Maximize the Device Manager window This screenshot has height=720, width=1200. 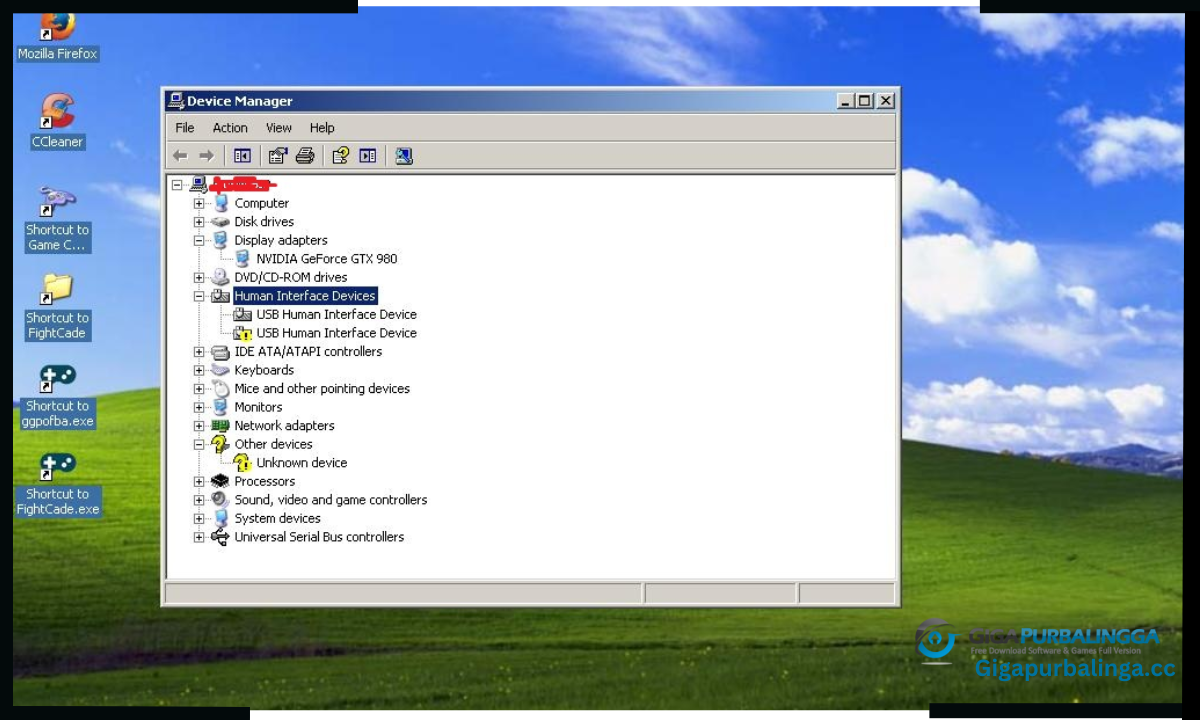[x=866, y=101]
